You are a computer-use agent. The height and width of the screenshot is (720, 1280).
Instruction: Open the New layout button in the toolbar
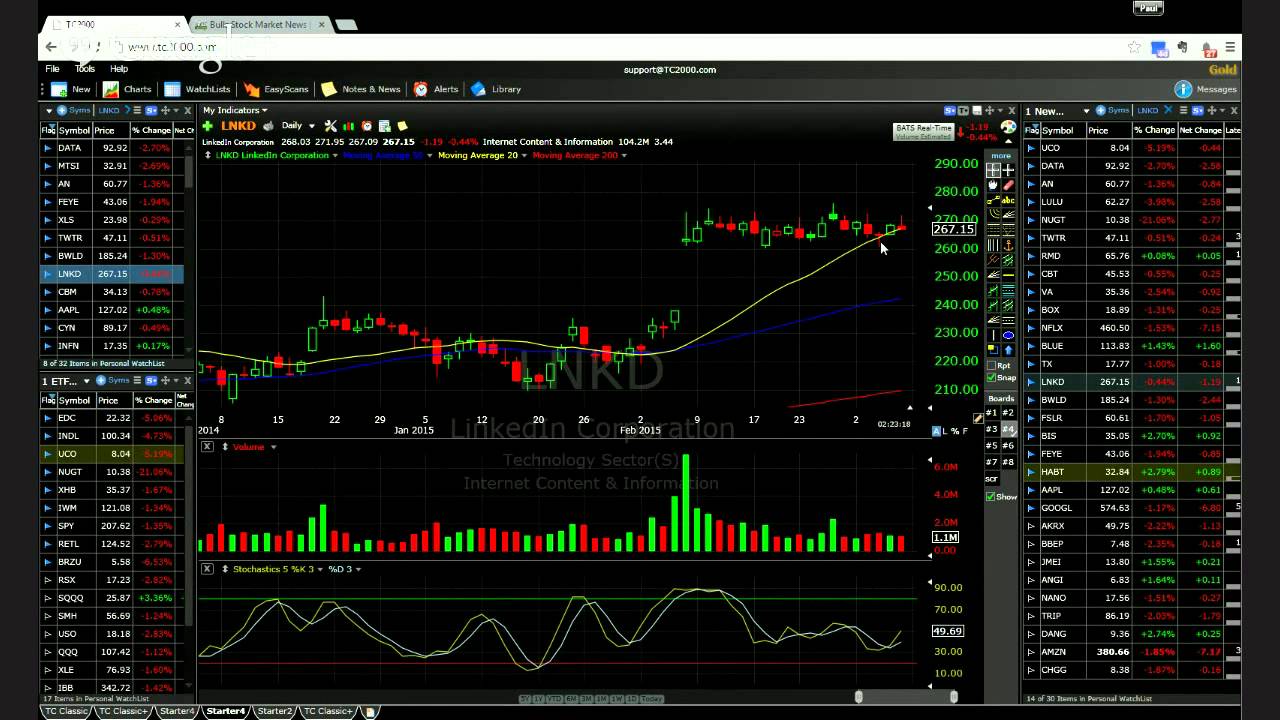(70, 89)
